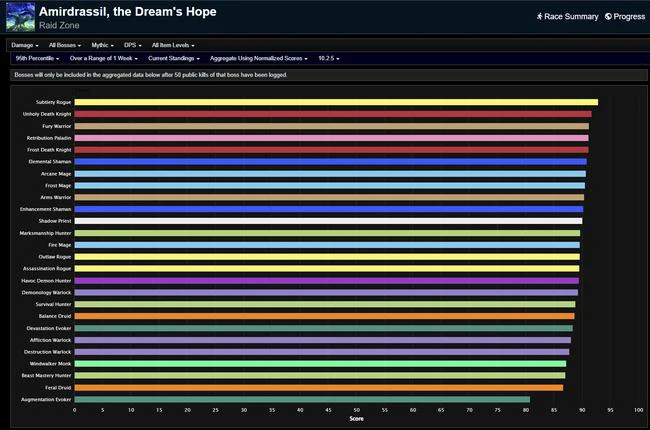Select the Feral Druid bar
The image size is (650, 430).
point(319,388)
